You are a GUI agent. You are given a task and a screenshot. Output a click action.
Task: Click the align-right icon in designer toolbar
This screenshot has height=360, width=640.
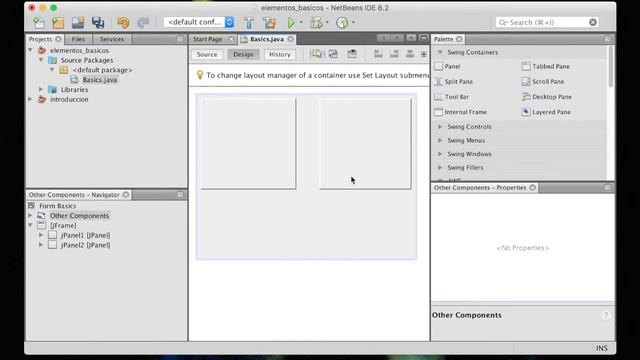394,54
